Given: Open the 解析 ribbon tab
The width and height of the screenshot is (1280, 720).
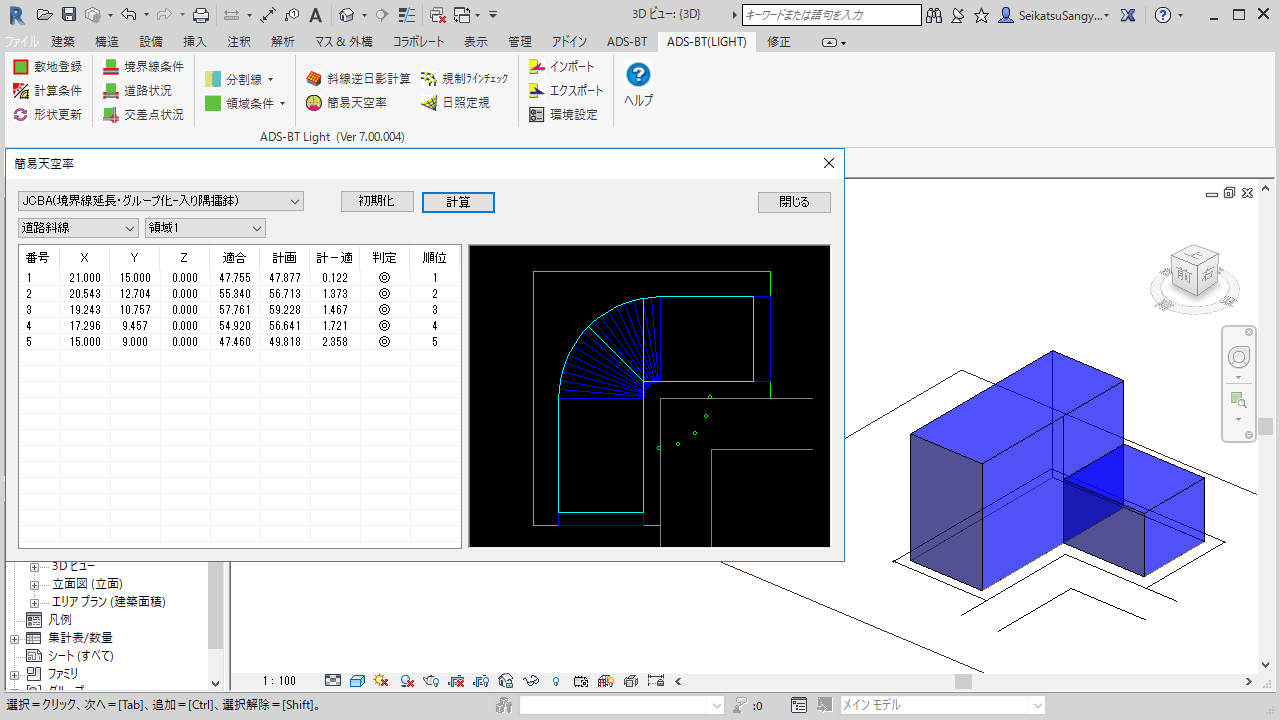Looking at the screenshot, I should pyautogui.click(x=283, y=42).
